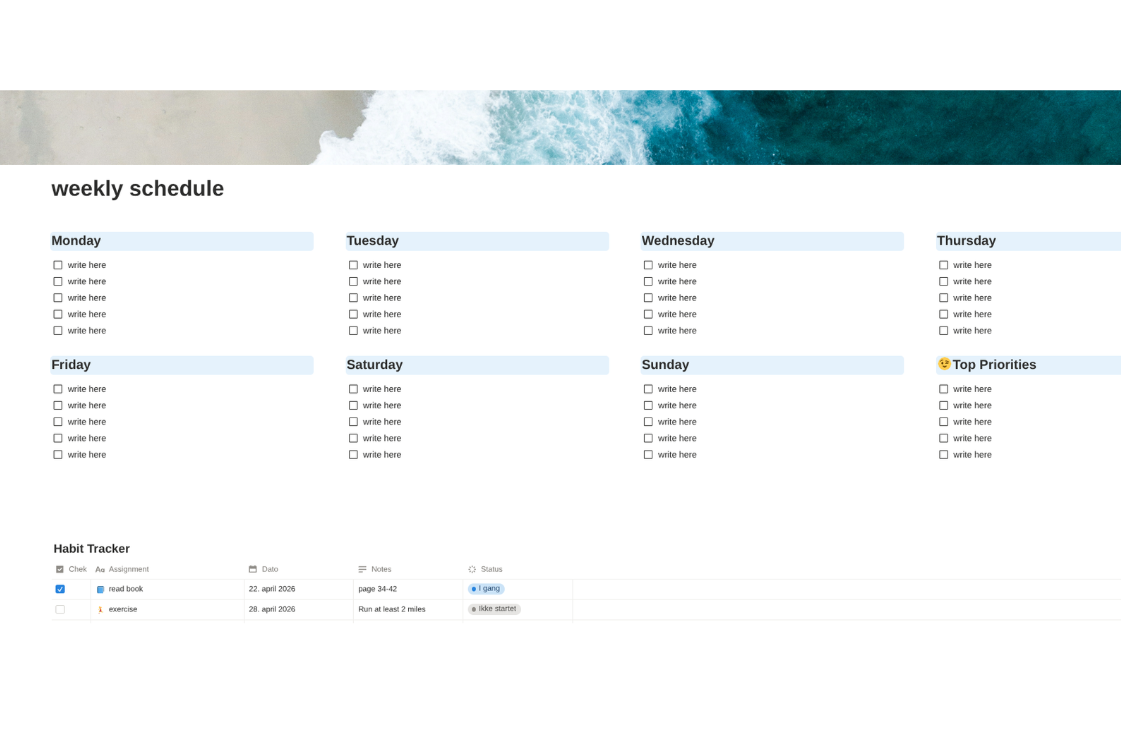Click the lines icon in the Notes column header
This screenshot has width=1121, height=737.
362,569
